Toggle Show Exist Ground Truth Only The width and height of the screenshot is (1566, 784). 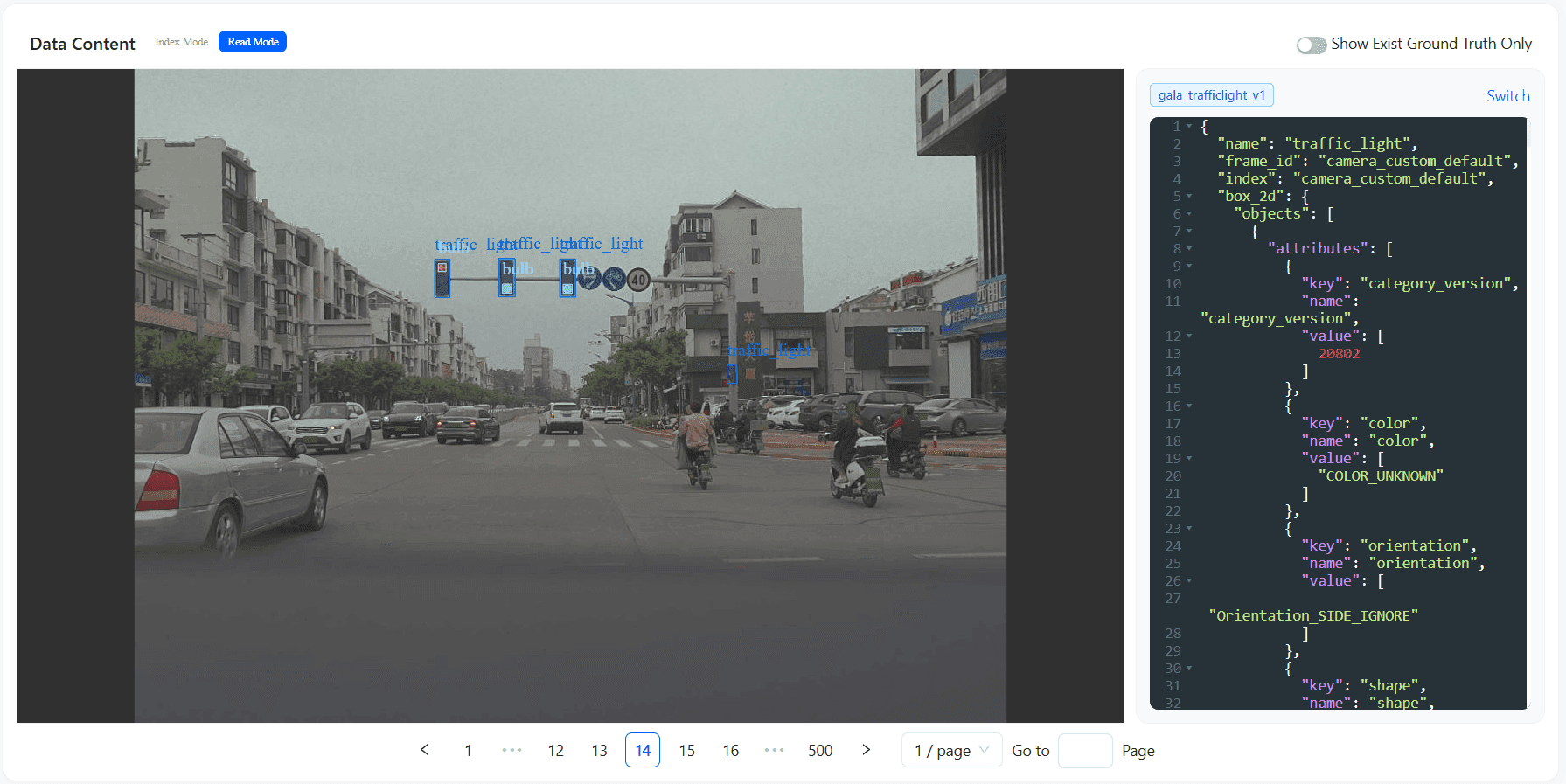coord(1311,45)
